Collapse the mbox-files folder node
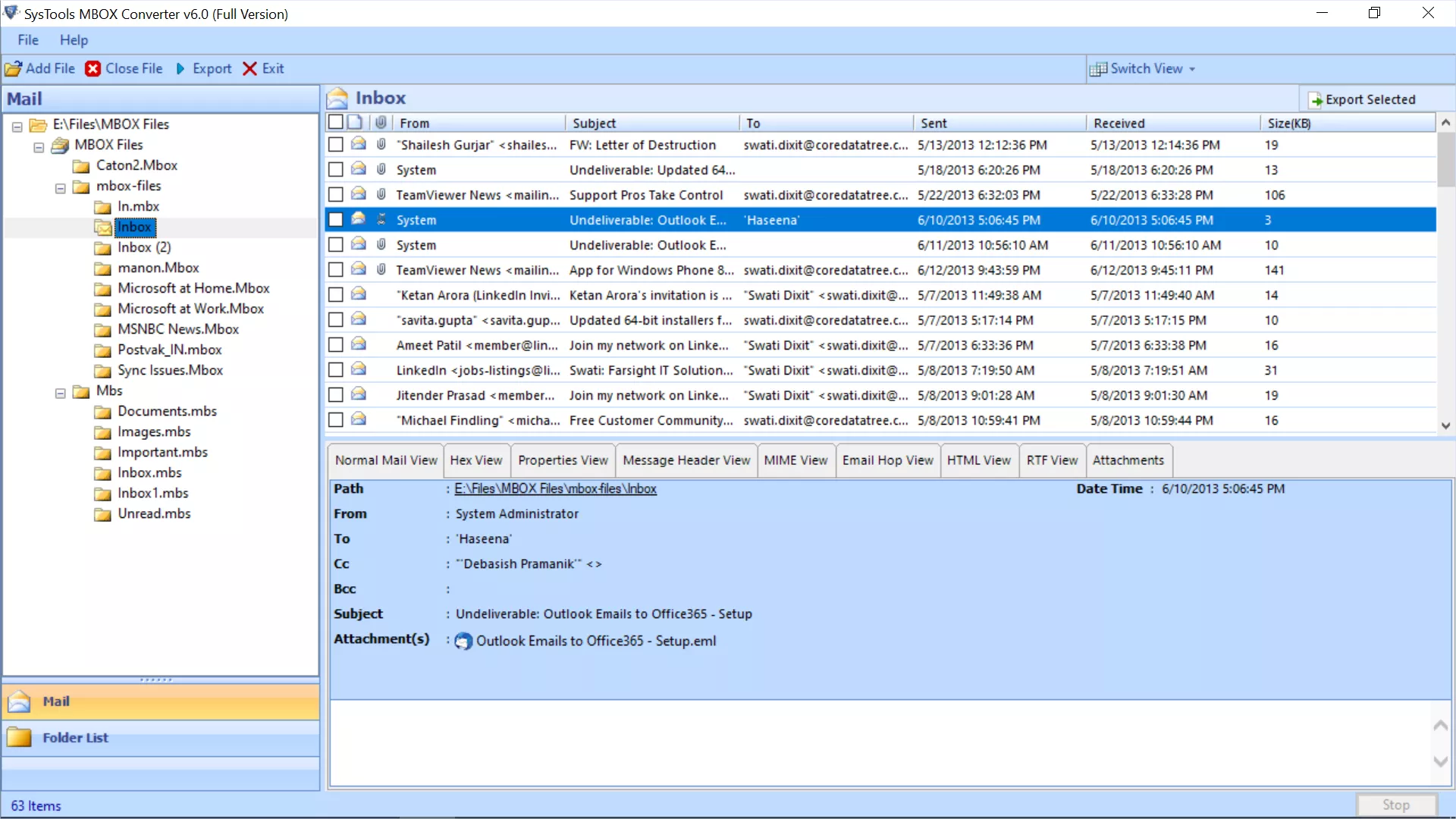Viewport: 1456px width, 819px height. point(60,188)
